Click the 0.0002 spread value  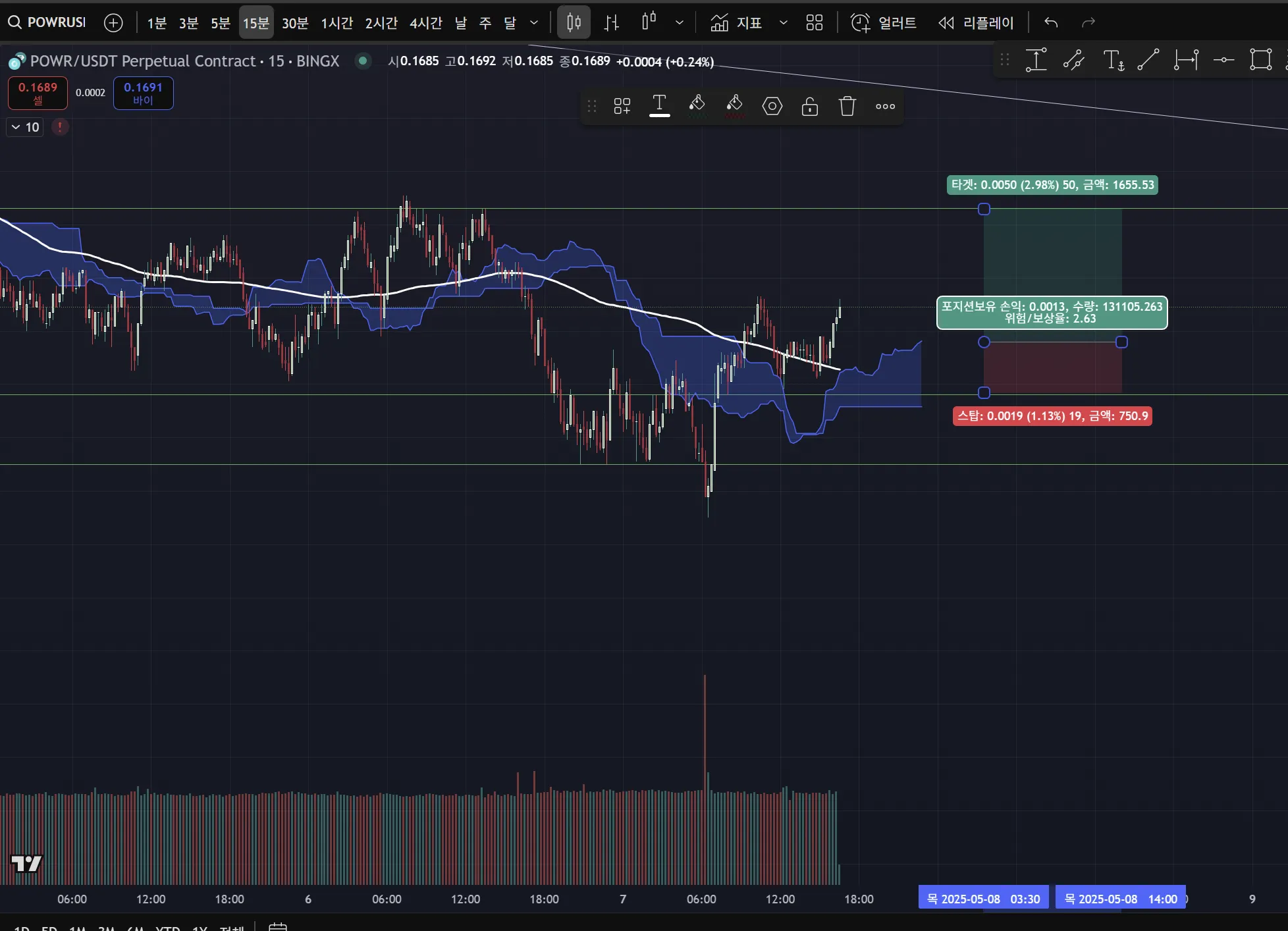tap(90, 93)
